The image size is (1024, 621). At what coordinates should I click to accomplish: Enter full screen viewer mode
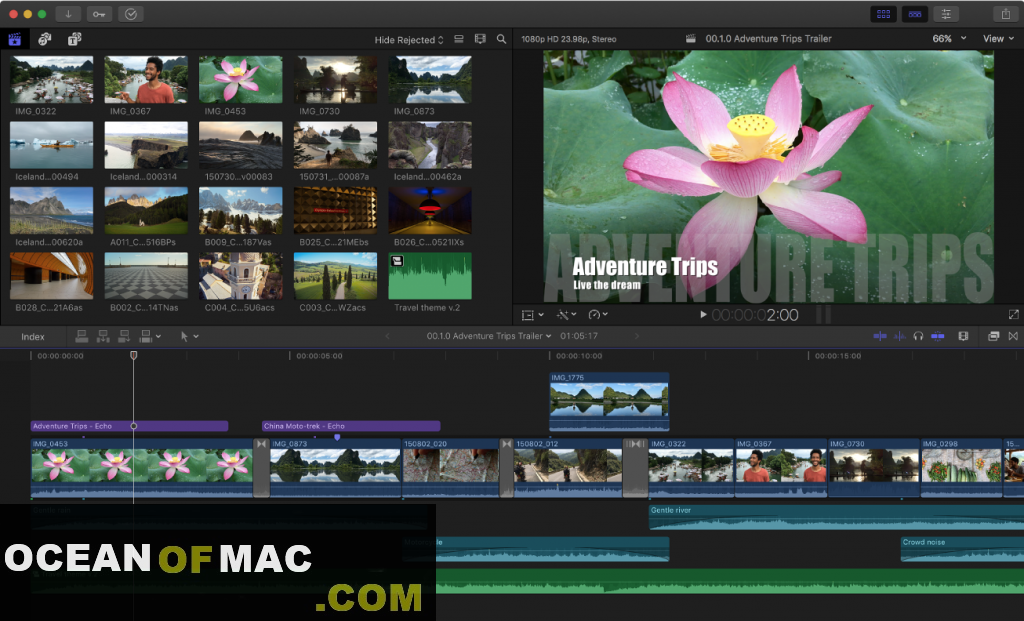(x=1013, y=314)
